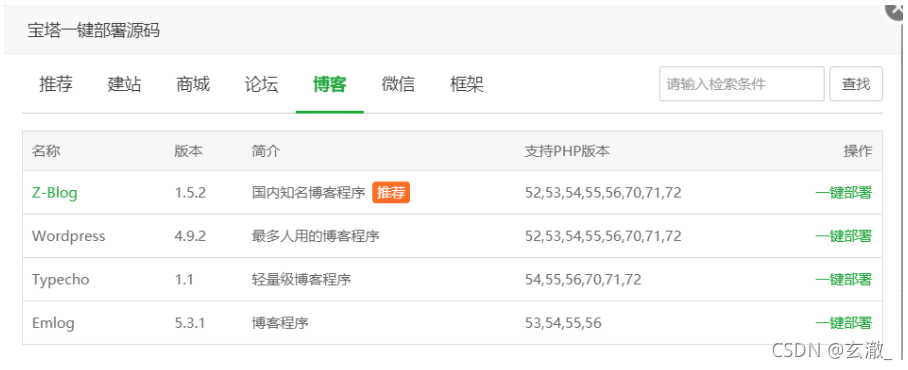Select the Typecho name cell
908x370 pixels.
(x=61, y=280)
